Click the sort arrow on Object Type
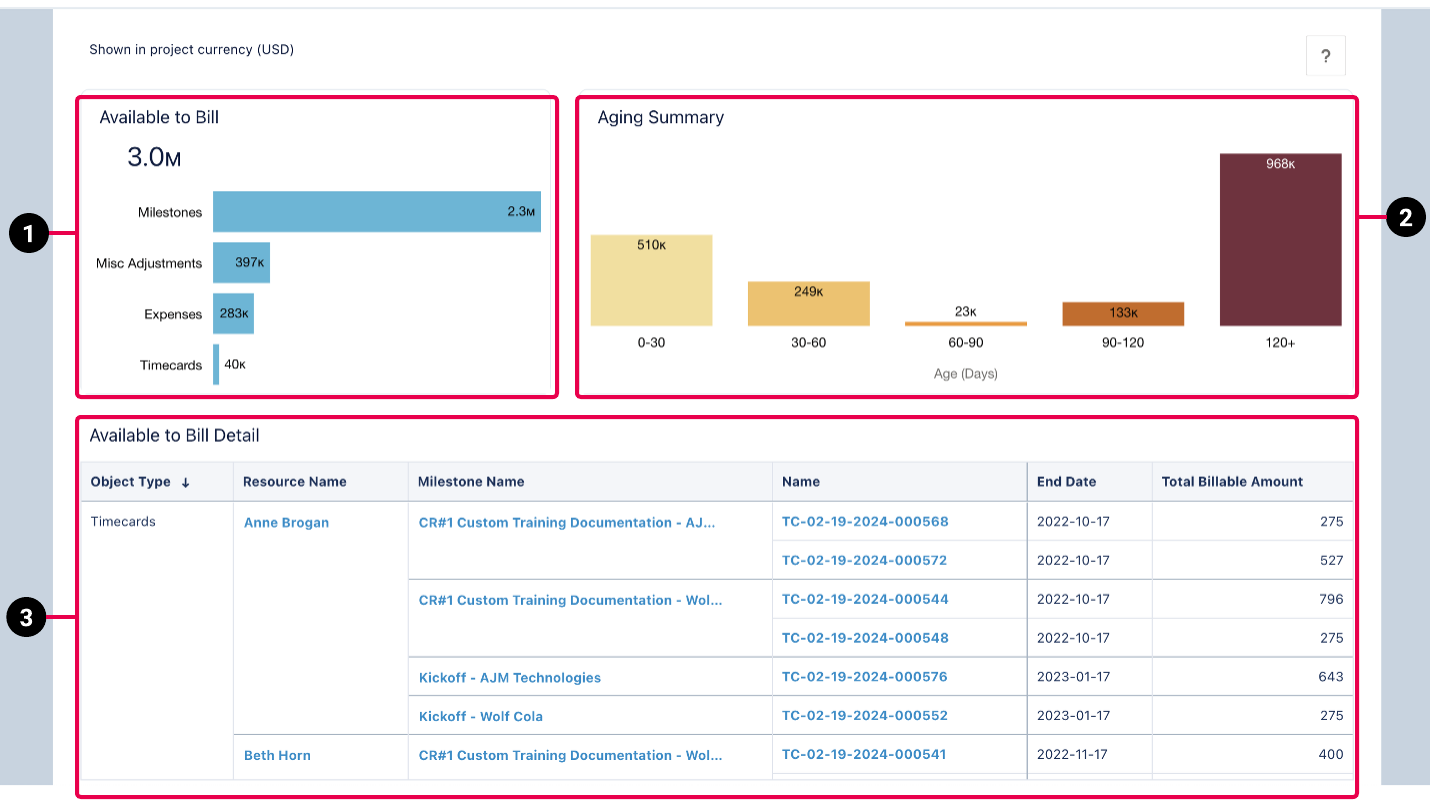The width and height of the screenshot is (1430, 802). (185, 482)
